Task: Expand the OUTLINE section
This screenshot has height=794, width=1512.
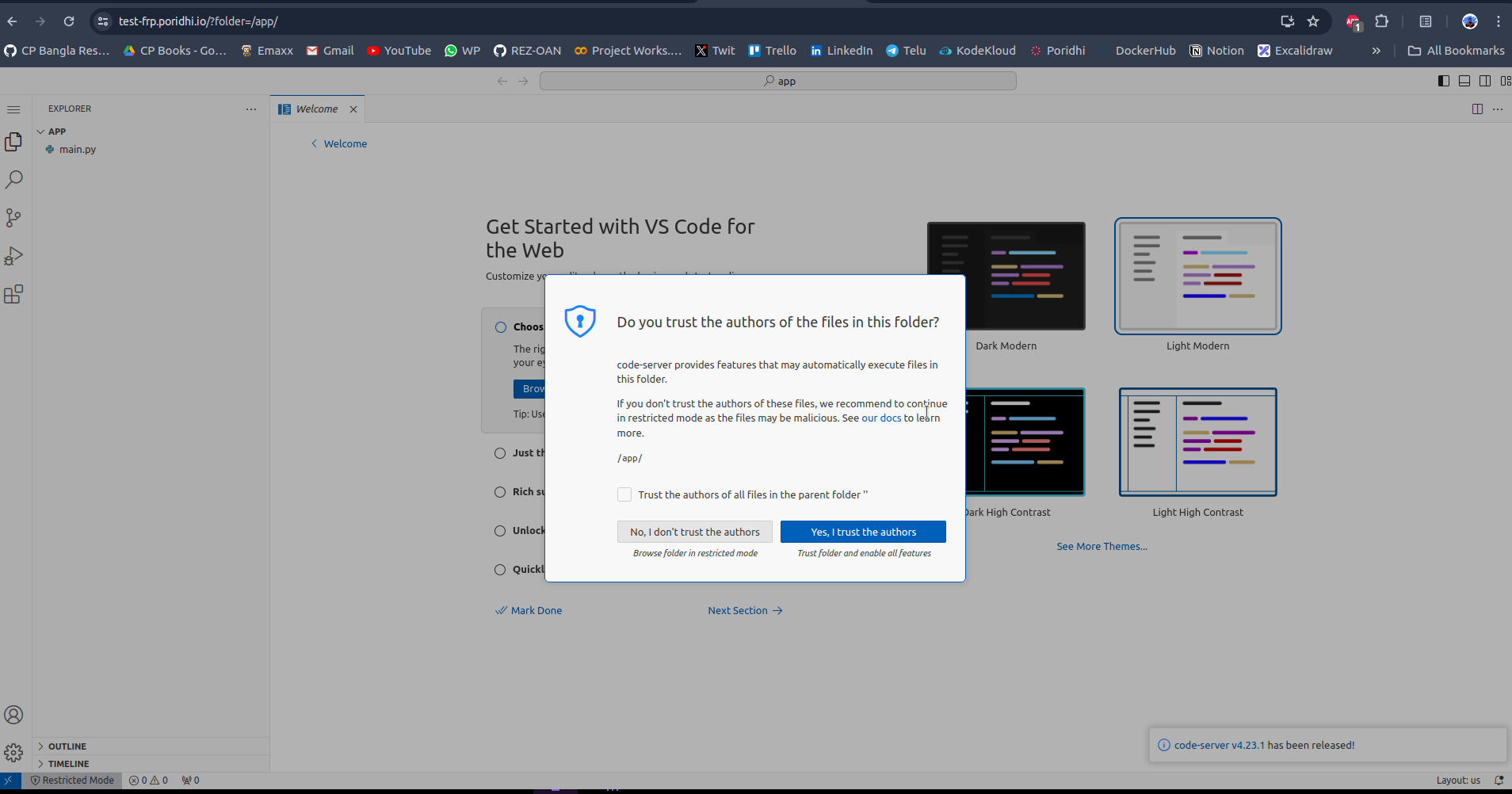Action: pos(67,746)
